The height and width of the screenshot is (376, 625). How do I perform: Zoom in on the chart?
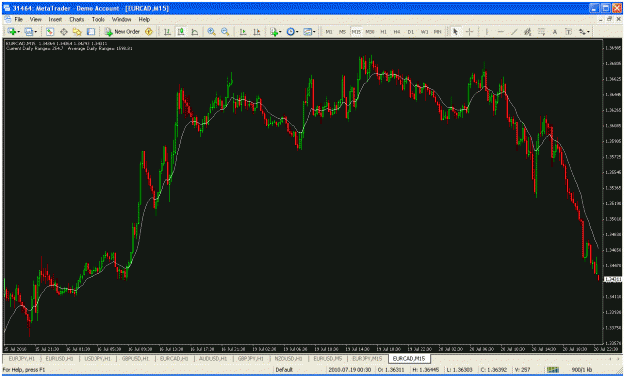211,31
